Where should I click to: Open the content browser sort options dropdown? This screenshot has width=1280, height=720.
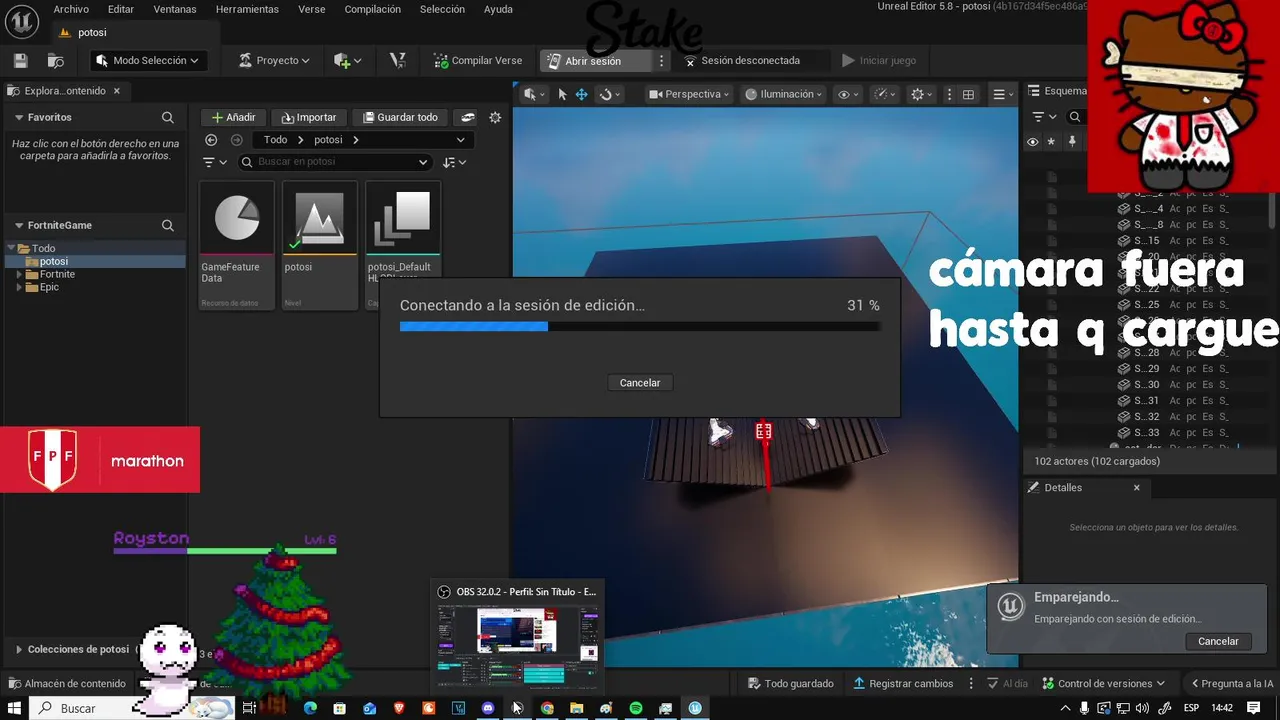coord(455,162)
